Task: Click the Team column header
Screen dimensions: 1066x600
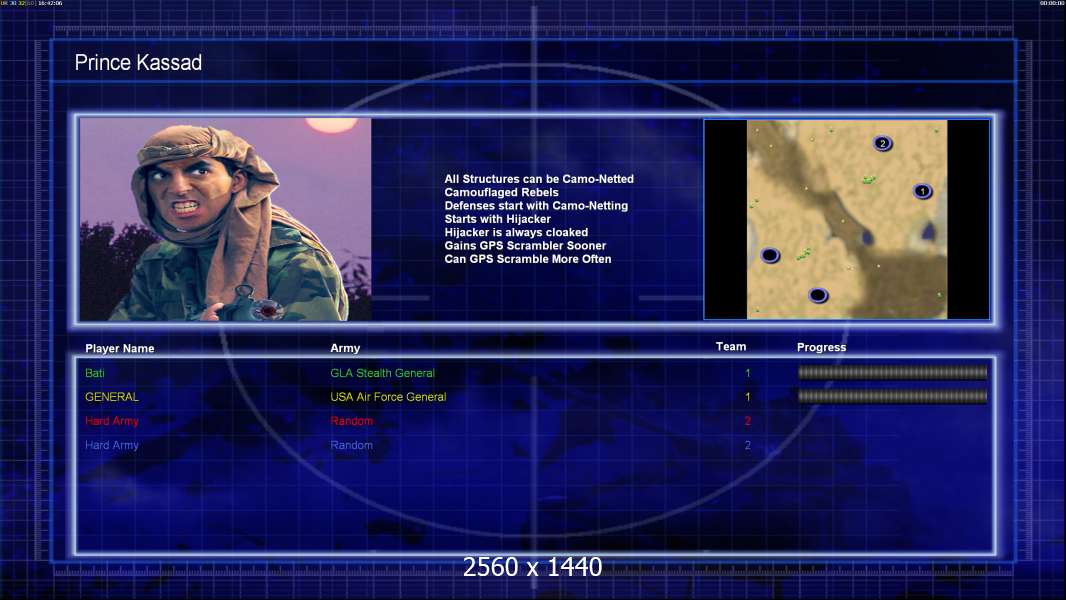Action: tap(731, 347)
